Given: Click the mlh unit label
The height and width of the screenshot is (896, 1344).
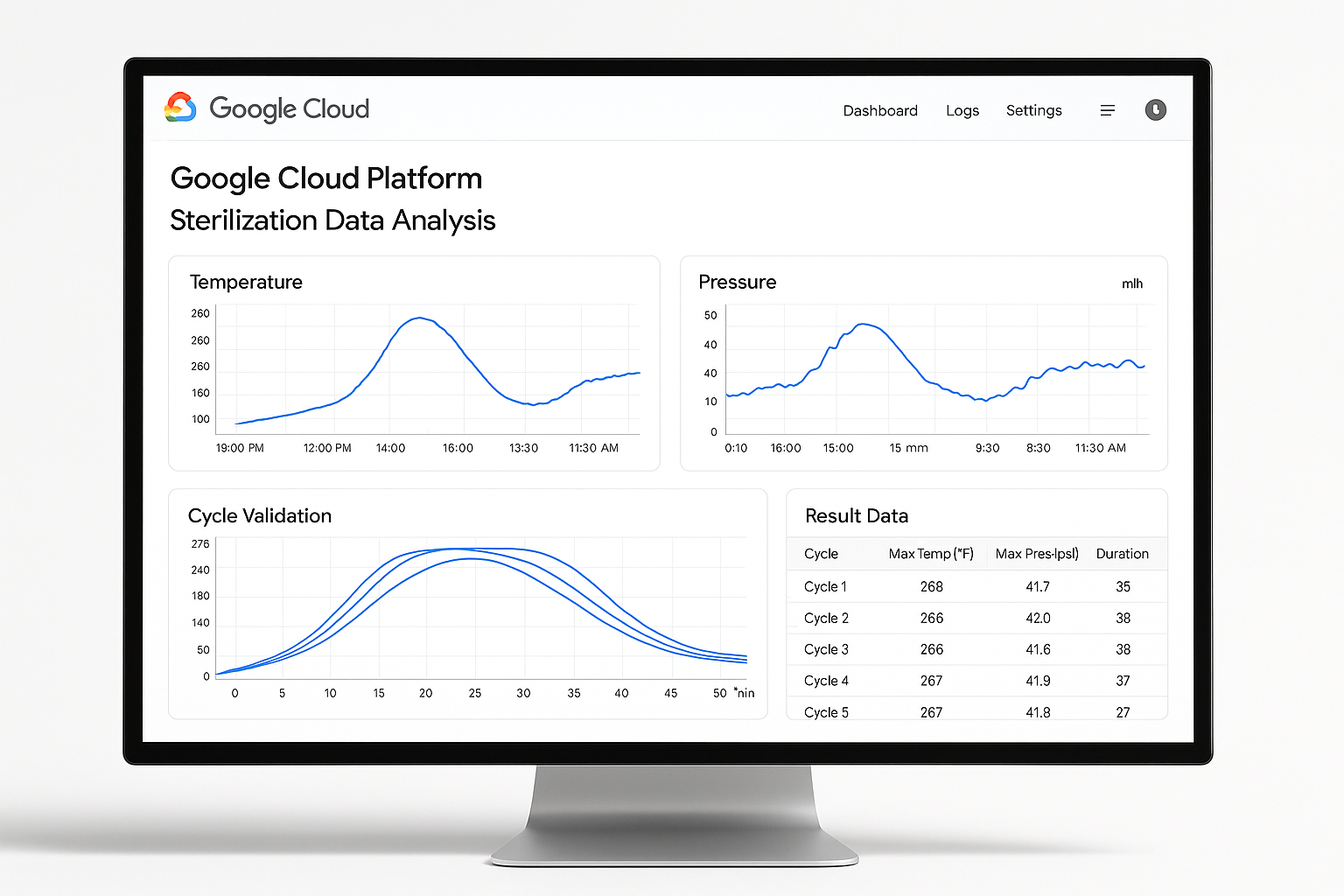Looking at the screenshot, I should coord(1132,283).
